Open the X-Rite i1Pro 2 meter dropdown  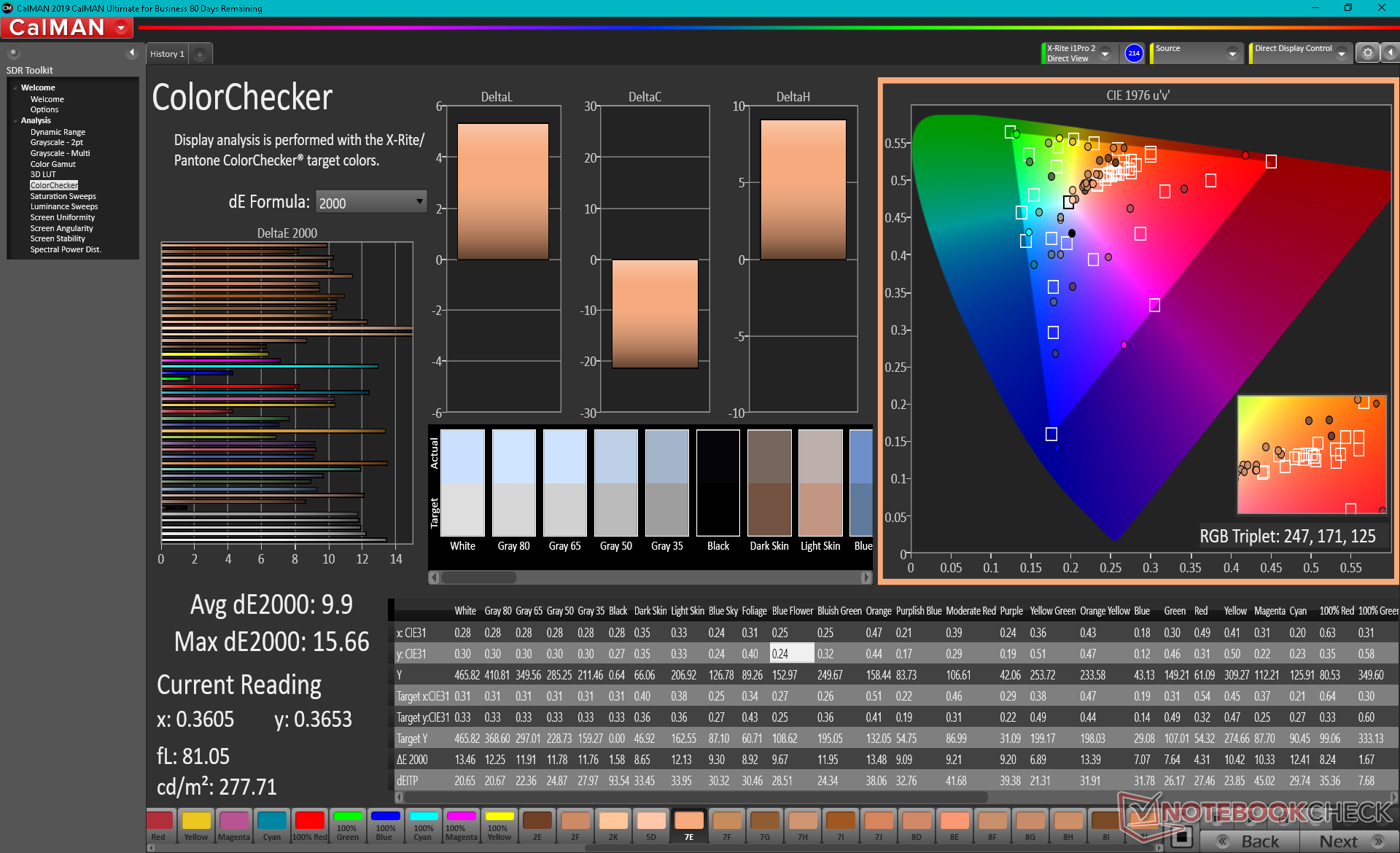1105,54
